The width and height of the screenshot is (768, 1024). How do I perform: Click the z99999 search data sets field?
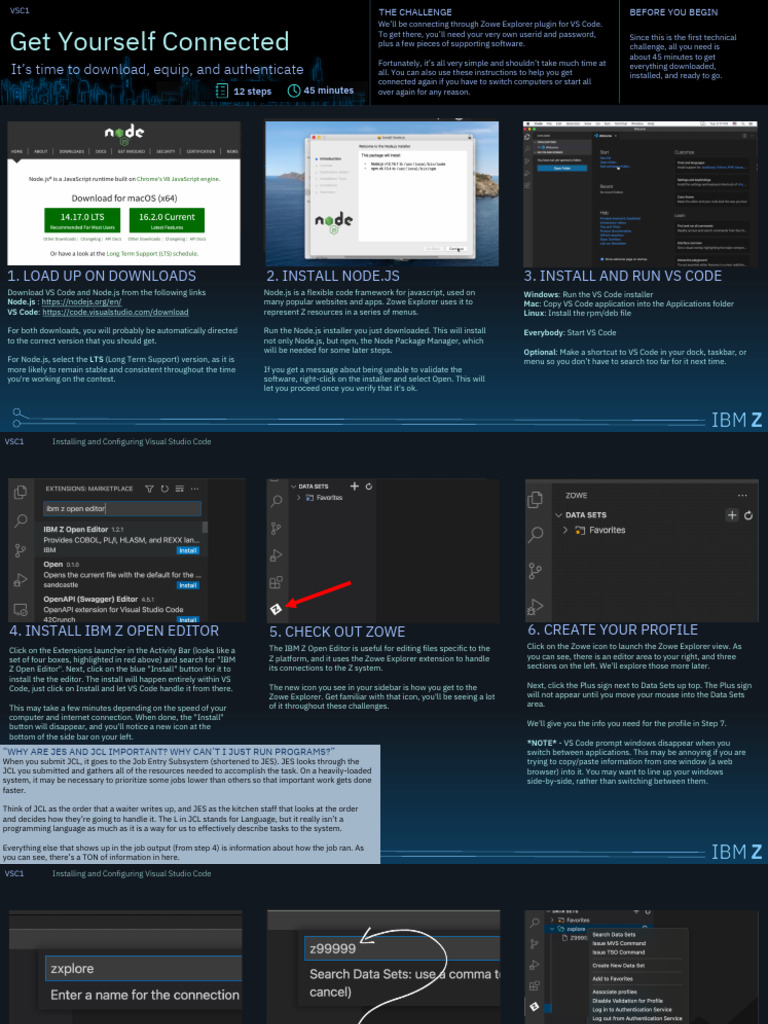[402, 948]
